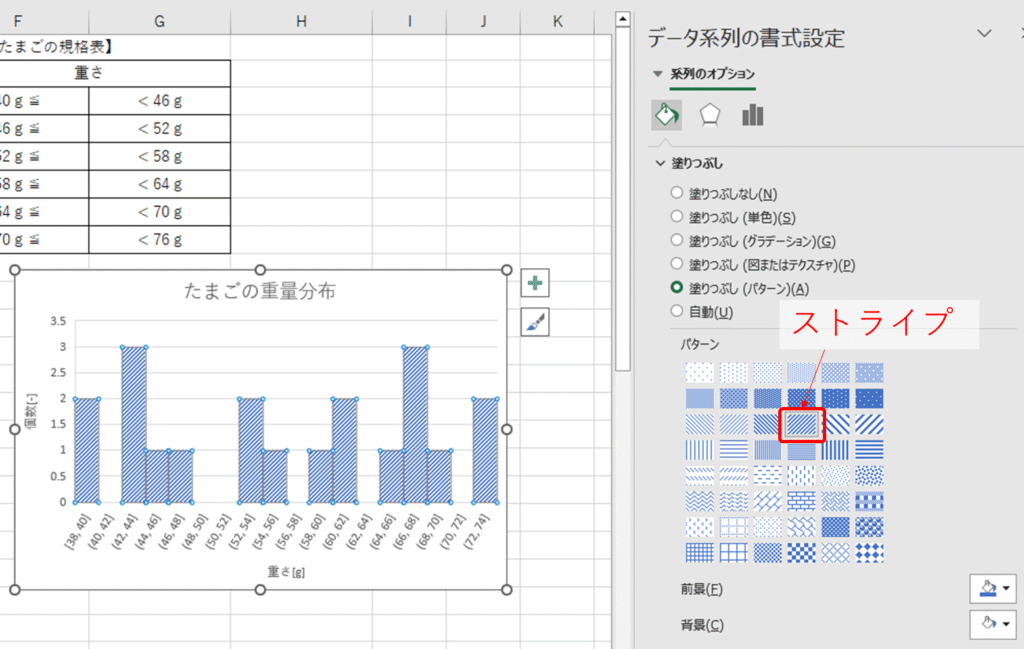The image size is (1024, 649).
Task: Close the データ系列の書式設定 pane
Action: (1019, 34)
